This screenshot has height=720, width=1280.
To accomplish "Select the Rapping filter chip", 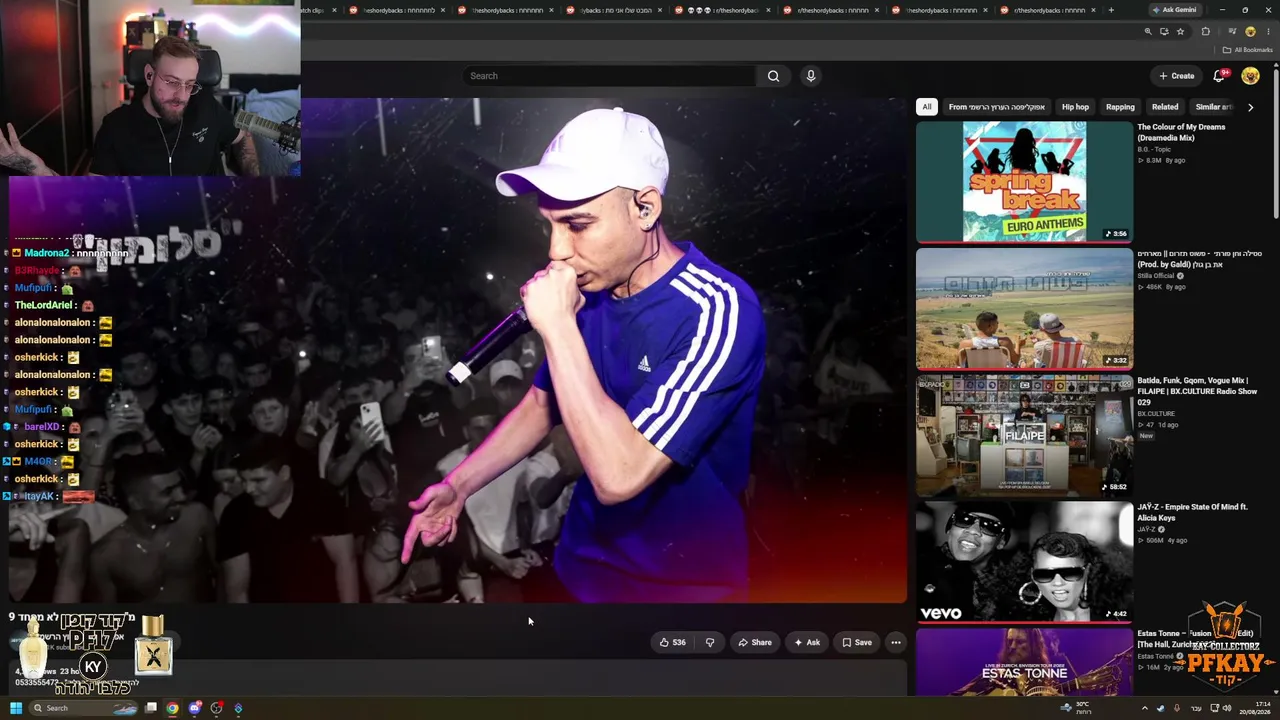I will (1120, 107).
